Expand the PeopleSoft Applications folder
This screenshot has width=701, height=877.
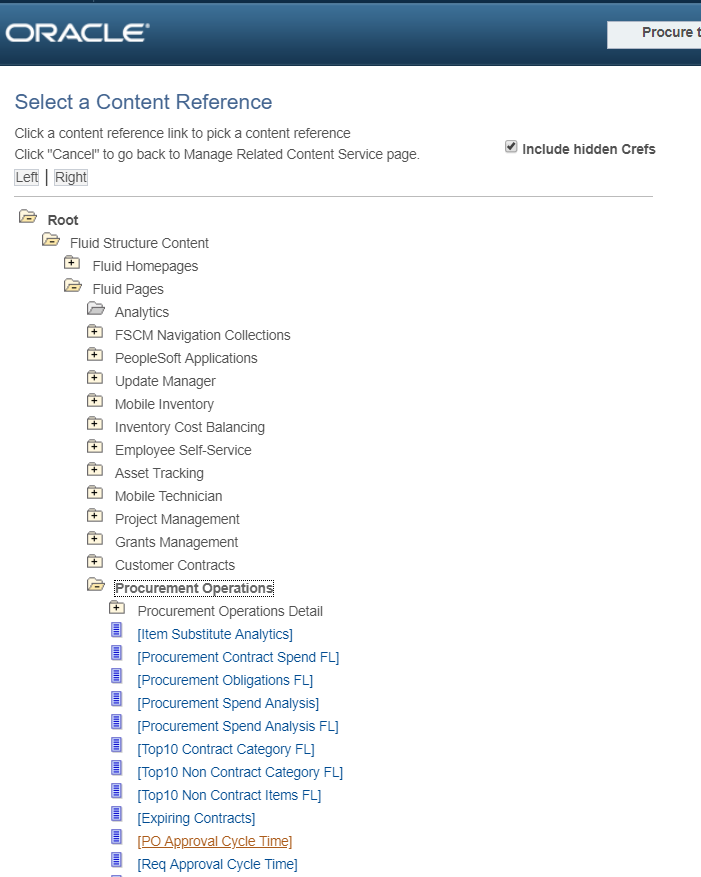click(x=95, y=355)
